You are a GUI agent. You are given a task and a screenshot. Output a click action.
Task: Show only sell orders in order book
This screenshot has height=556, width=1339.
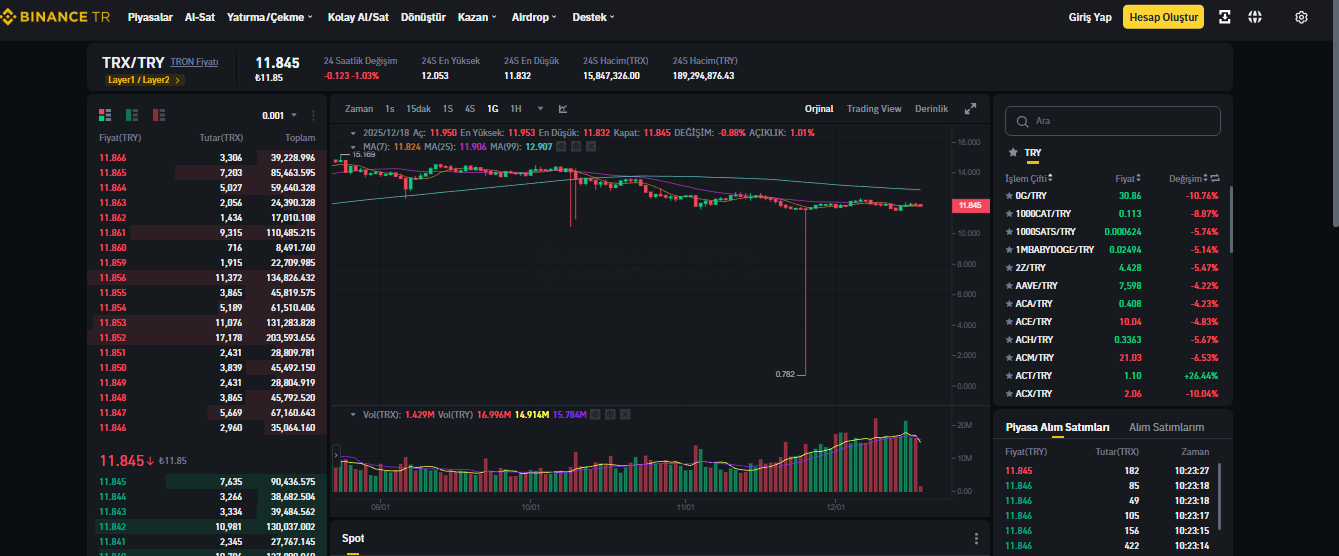[159, 115]
